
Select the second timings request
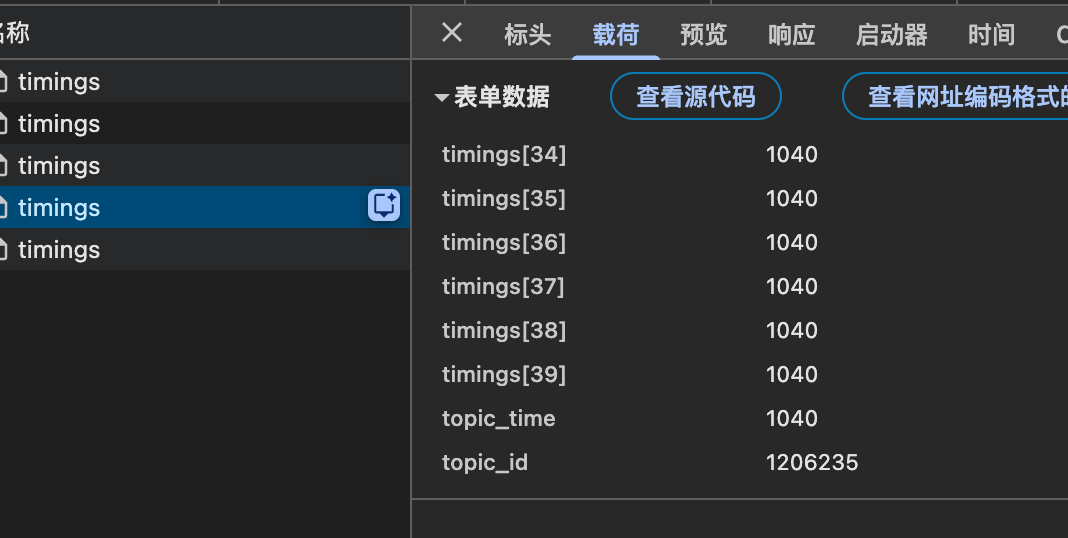point(204,124)
